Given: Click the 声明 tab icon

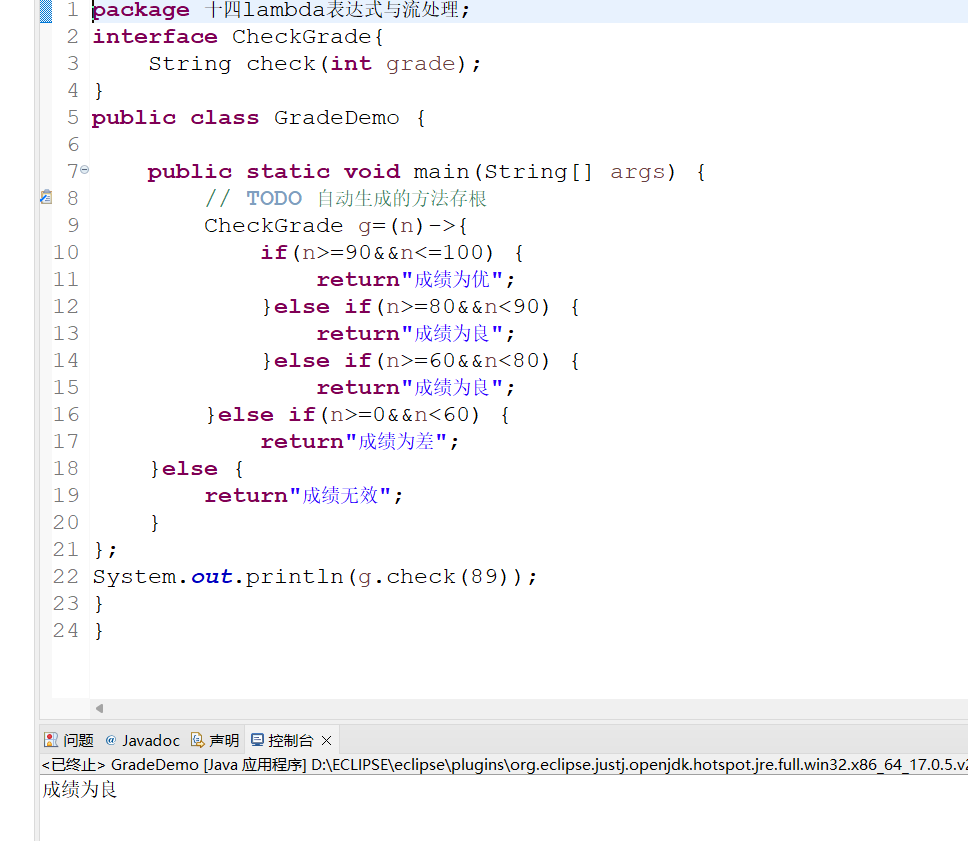Looking at the screenshot, I should 198,740.
